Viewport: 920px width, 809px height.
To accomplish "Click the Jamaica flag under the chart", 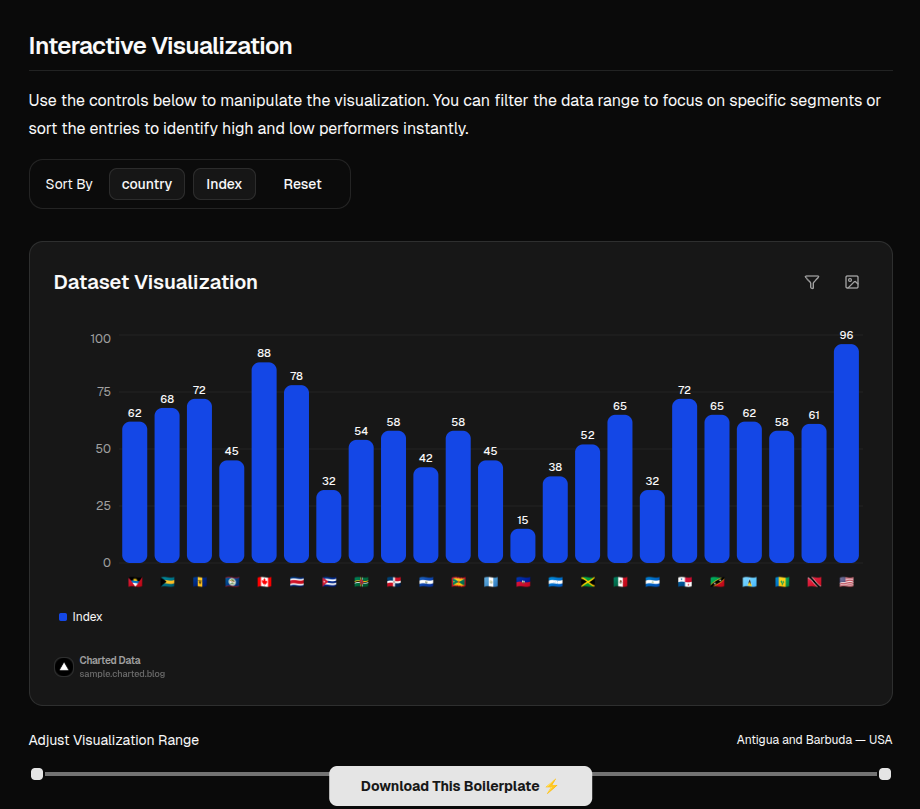I will tap(588, 581).
